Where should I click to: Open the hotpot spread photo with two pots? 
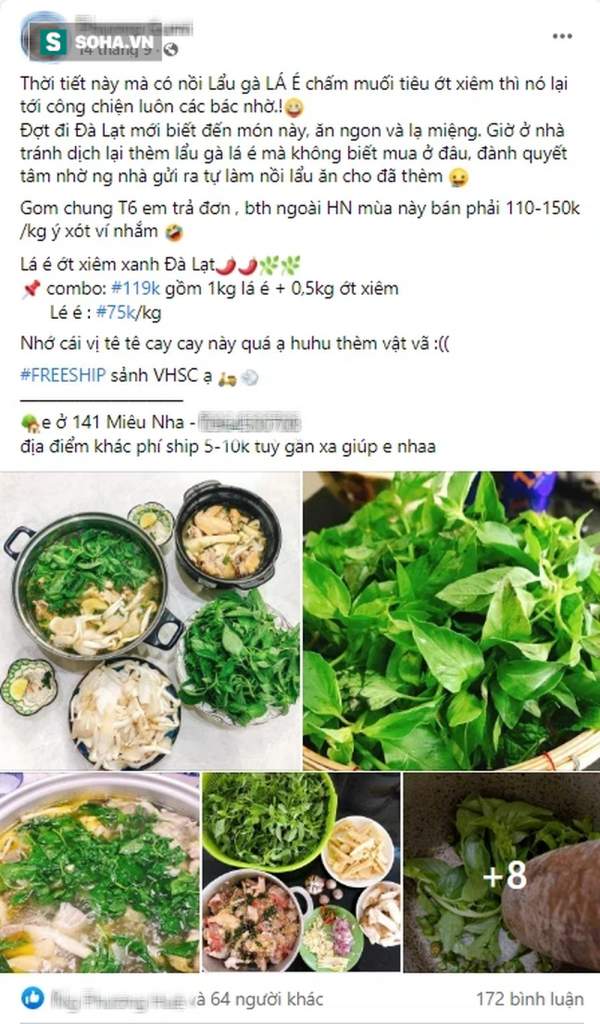tap(150, 620)
